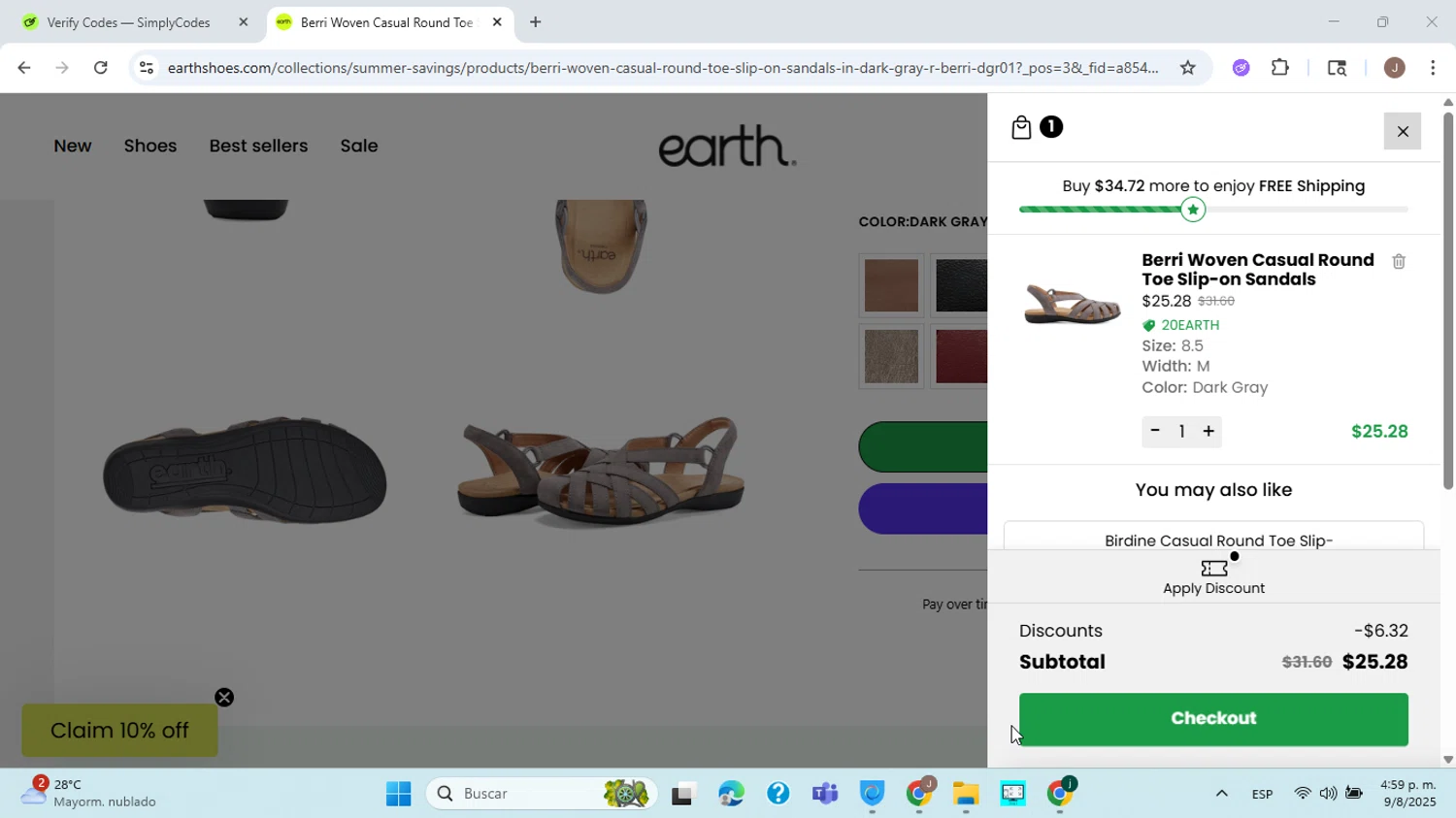Click the cart panel scrollbar
Viewport: 1456px width, 818px height.
point(1448,301)
